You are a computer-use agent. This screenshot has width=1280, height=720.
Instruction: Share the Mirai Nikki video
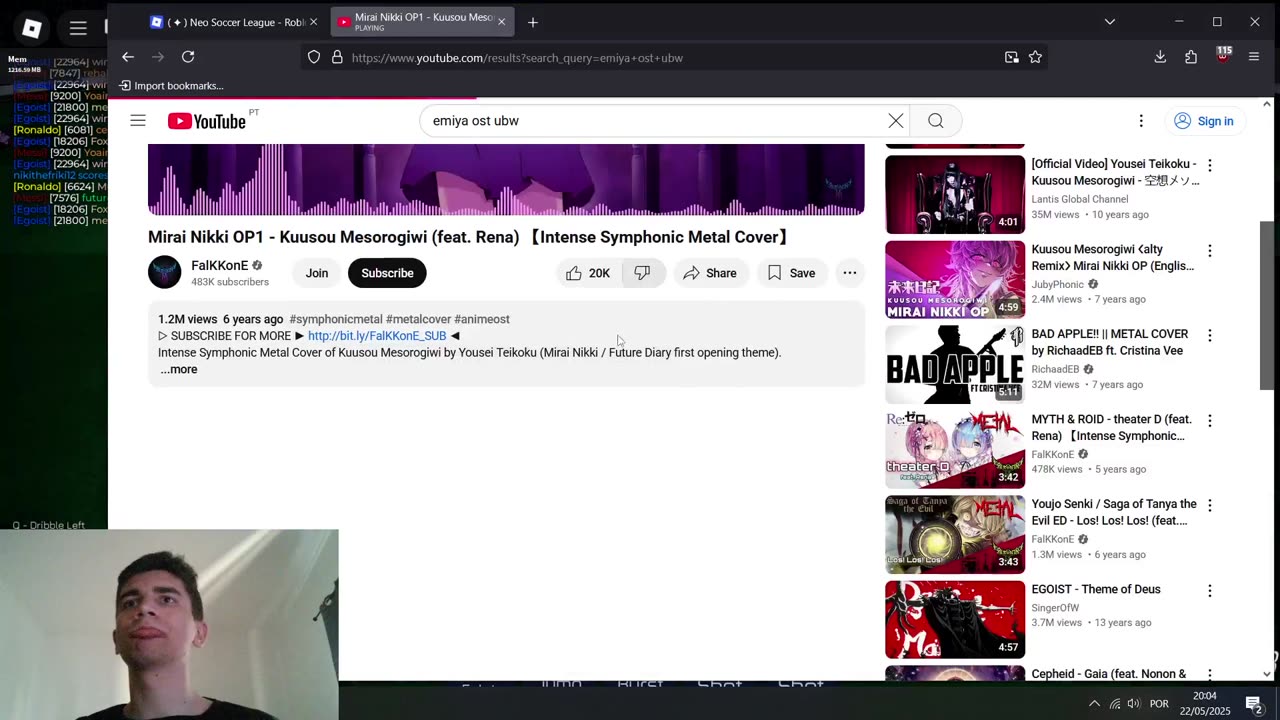click(710, 273)
